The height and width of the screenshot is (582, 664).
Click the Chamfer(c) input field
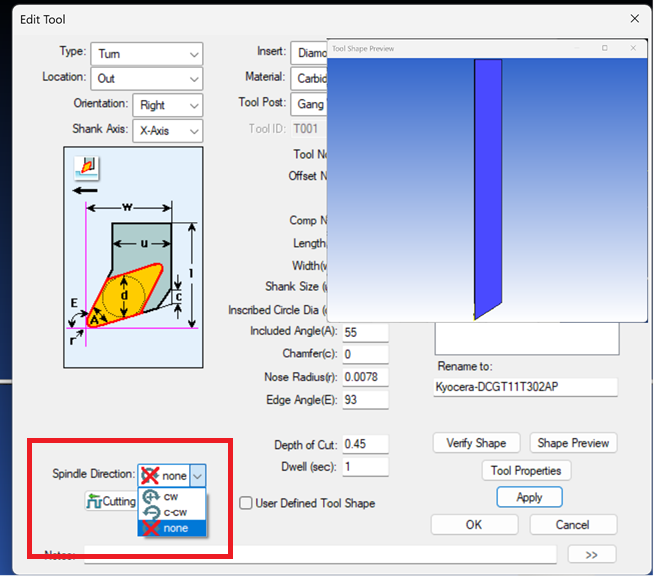click(x=365, y=354)
